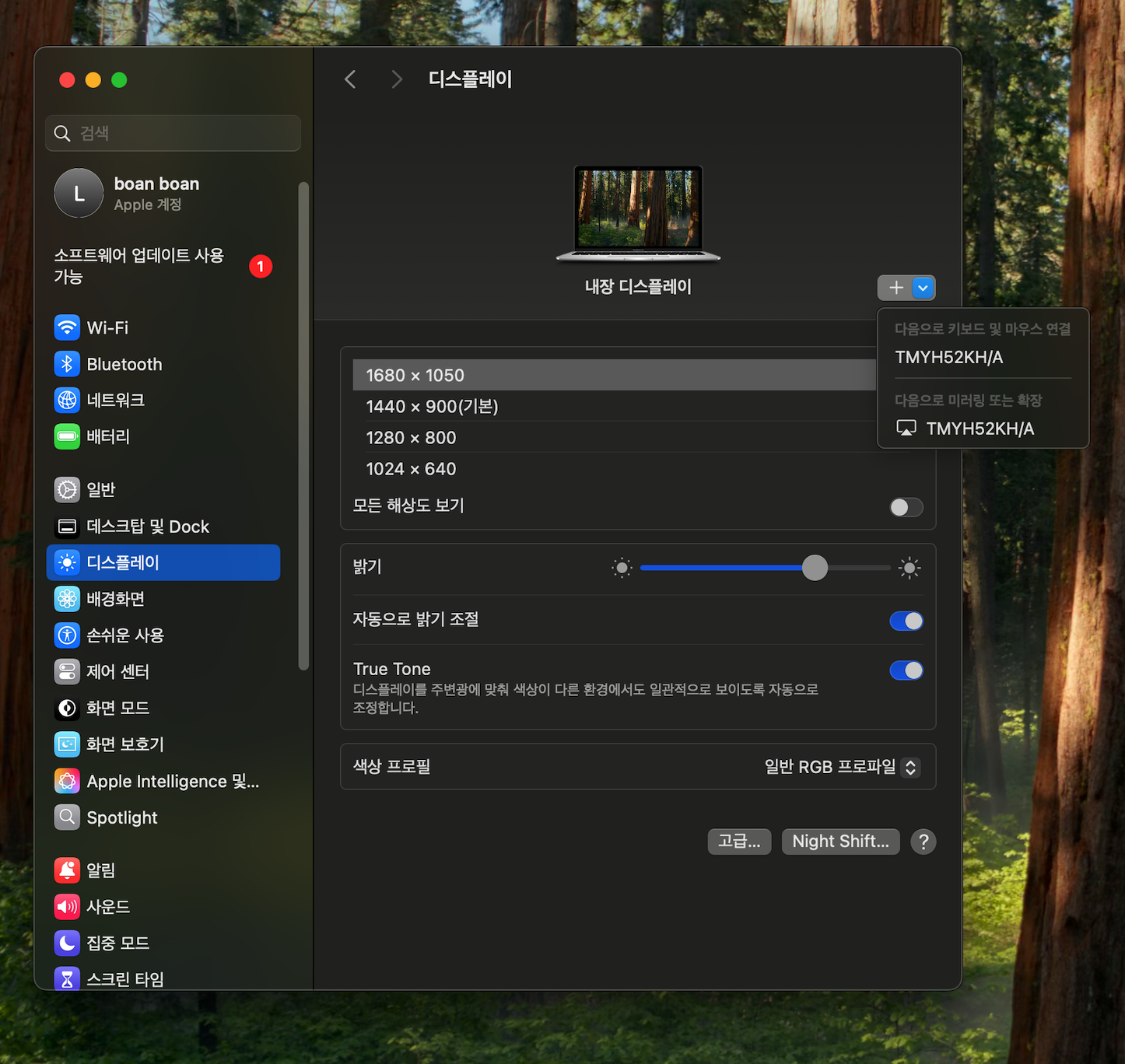1125x1064 pixels.
Task: Open the Spotlight icon in sidebar
Action: (x=68, y=817)
